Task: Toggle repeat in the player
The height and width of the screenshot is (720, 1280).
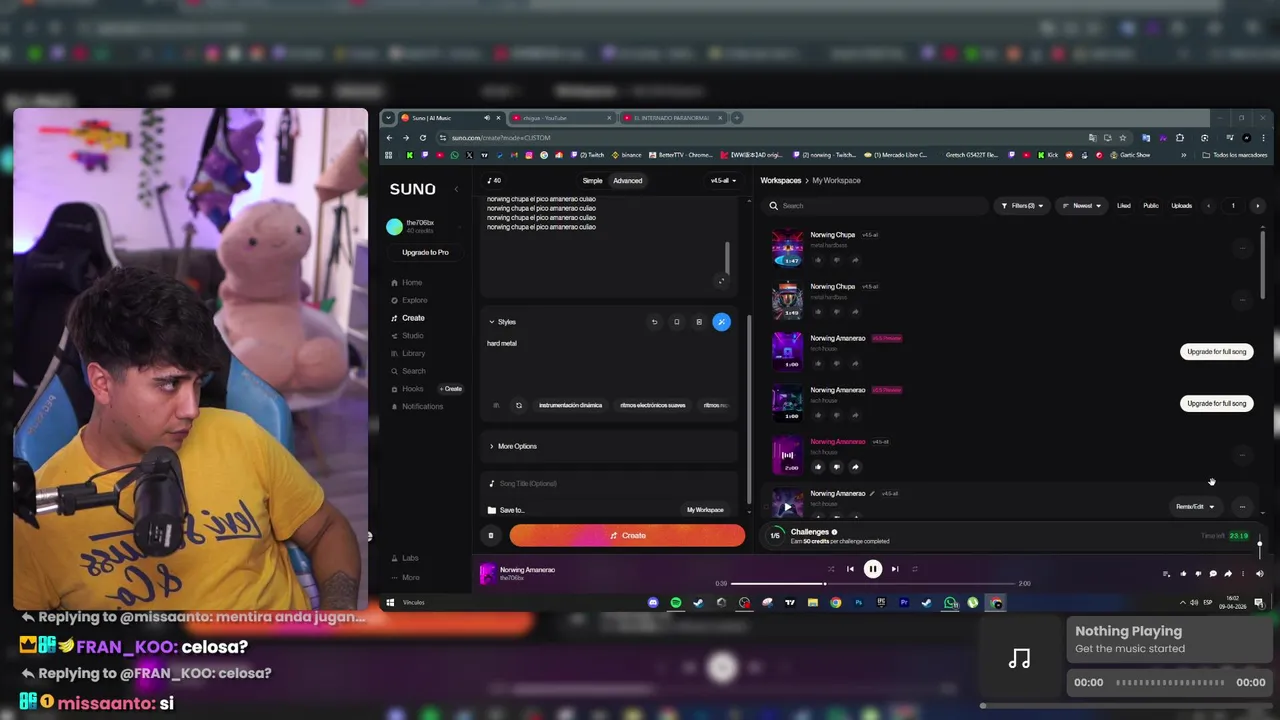Action: (914, 569)
